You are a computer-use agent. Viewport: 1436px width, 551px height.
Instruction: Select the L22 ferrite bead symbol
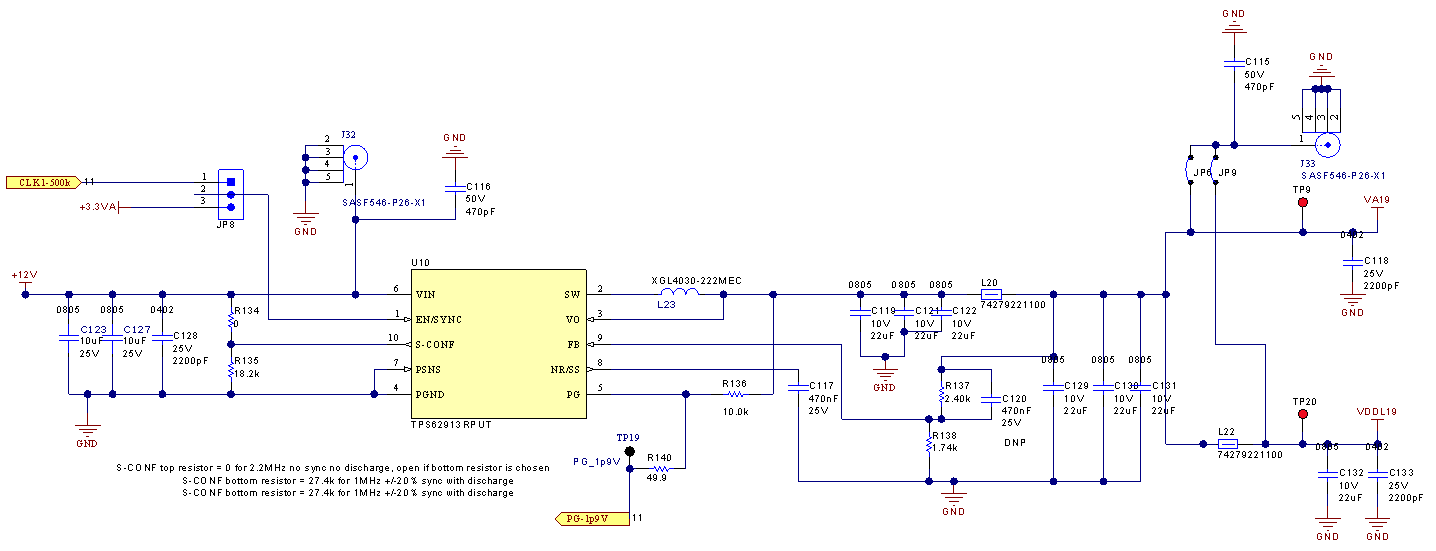click(1227, 443)
